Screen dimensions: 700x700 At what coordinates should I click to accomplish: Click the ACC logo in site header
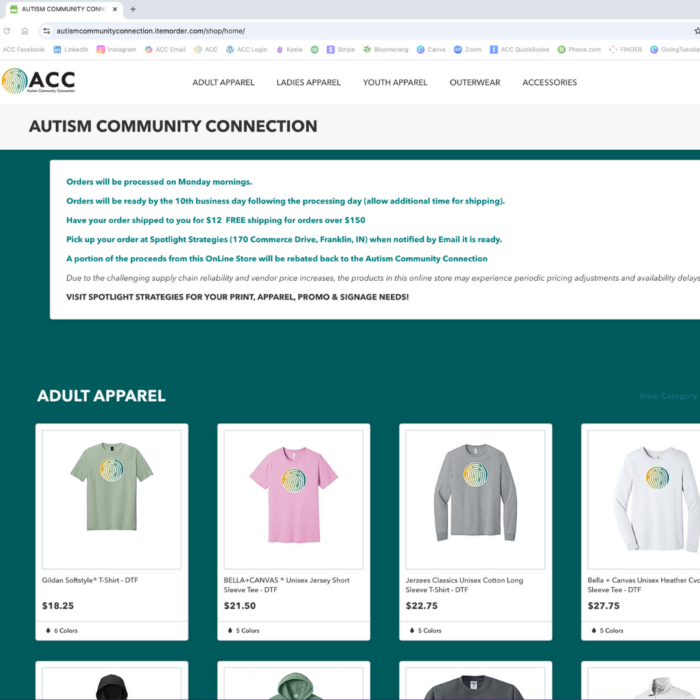click(x=38, y=81)
